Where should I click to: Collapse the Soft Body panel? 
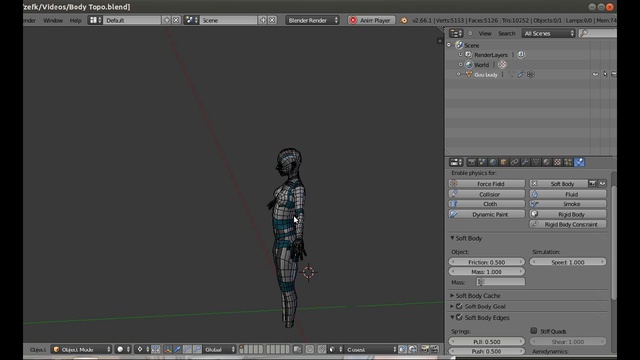click(452, 238)
